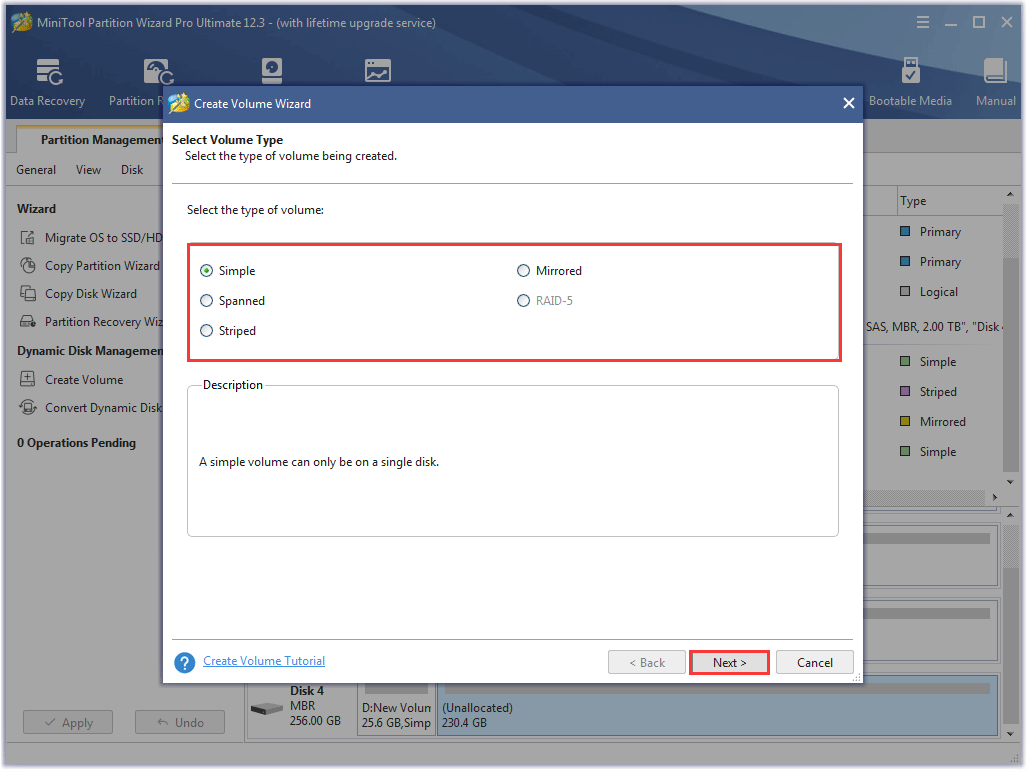Pick the Mirrored volume type
The image size is (1029, 772).
click(523, 270)
